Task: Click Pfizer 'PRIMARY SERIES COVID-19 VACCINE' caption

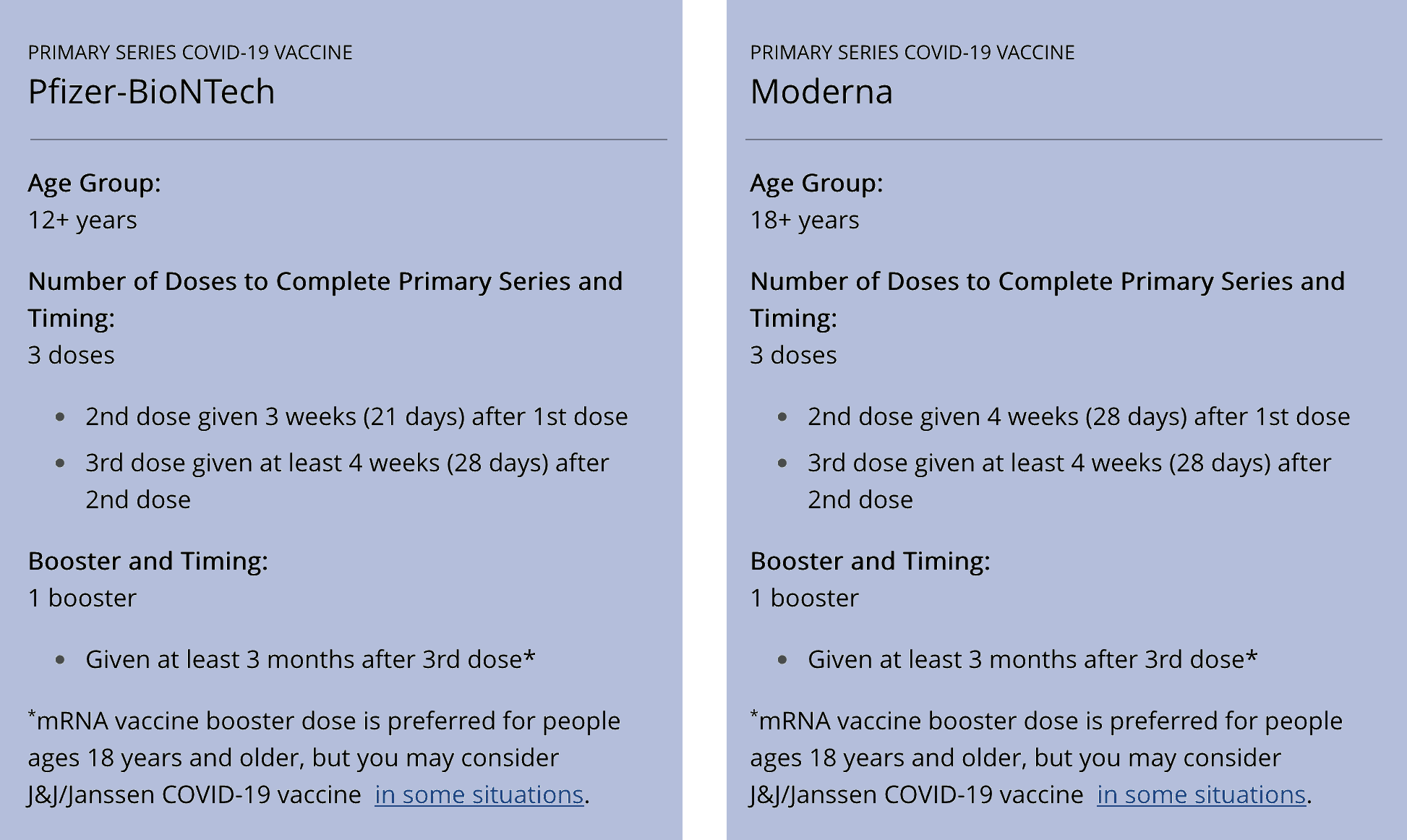Action: [190, 52]
